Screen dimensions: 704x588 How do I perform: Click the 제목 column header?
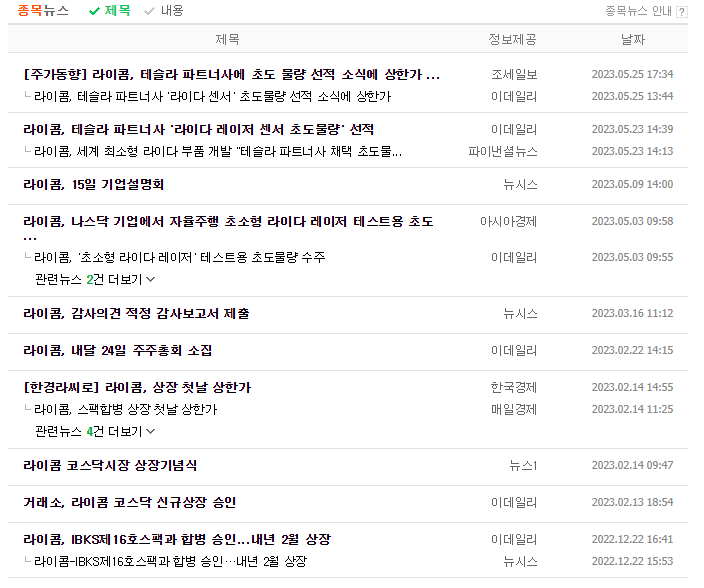tap(227, 39)
